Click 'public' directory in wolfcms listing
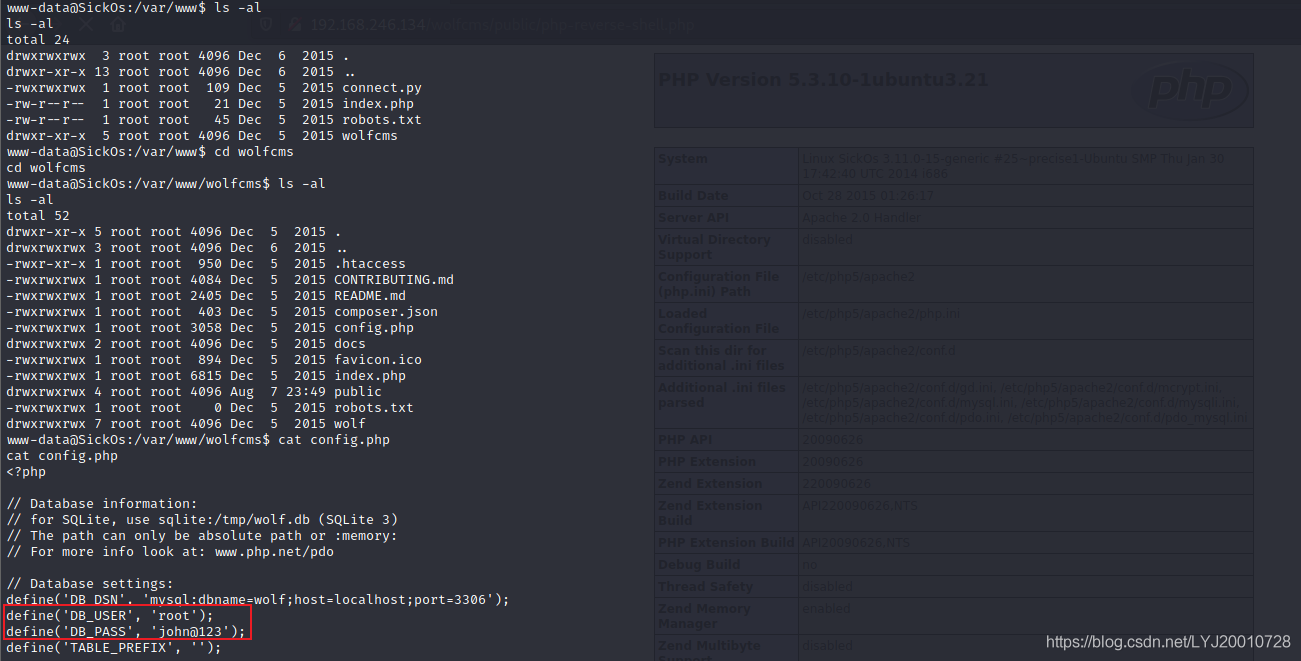This screenshot has height=661, width=1301. (358, 392)
